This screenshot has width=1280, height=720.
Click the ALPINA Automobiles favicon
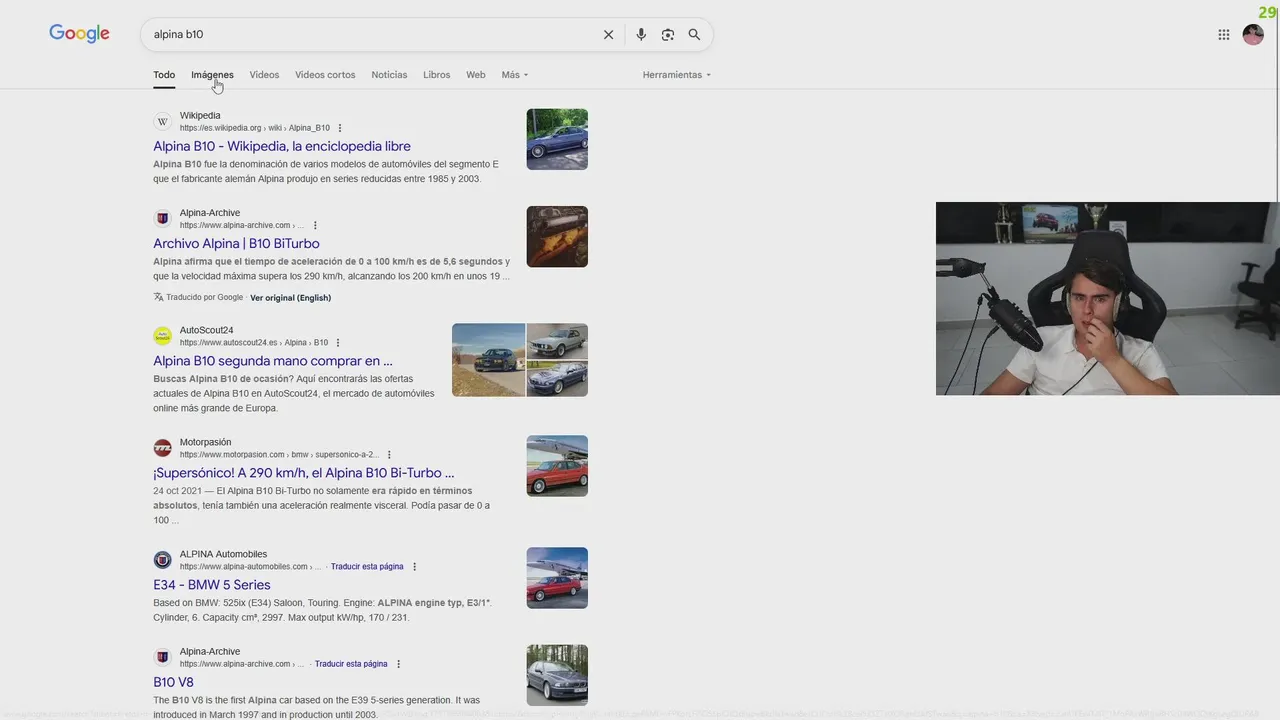[x=162, y=560]
